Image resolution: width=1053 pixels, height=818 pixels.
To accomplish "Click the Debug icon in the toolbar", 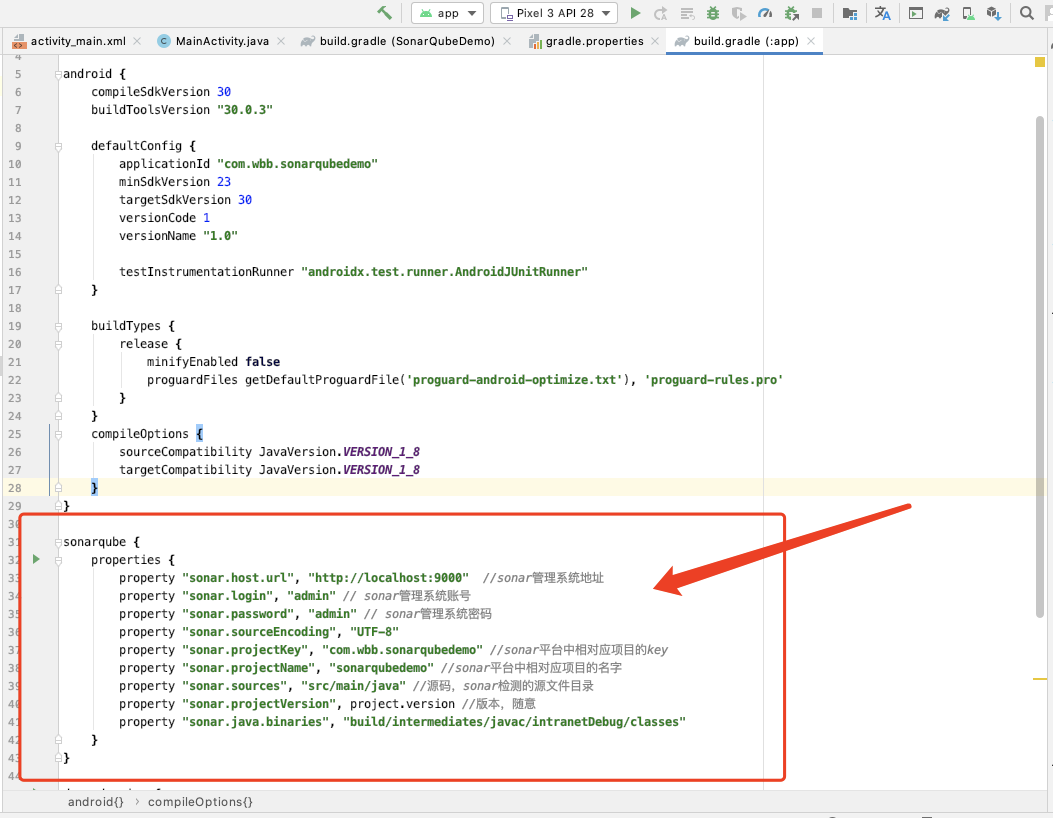I will pyautogui.click(x=712, y=13).
